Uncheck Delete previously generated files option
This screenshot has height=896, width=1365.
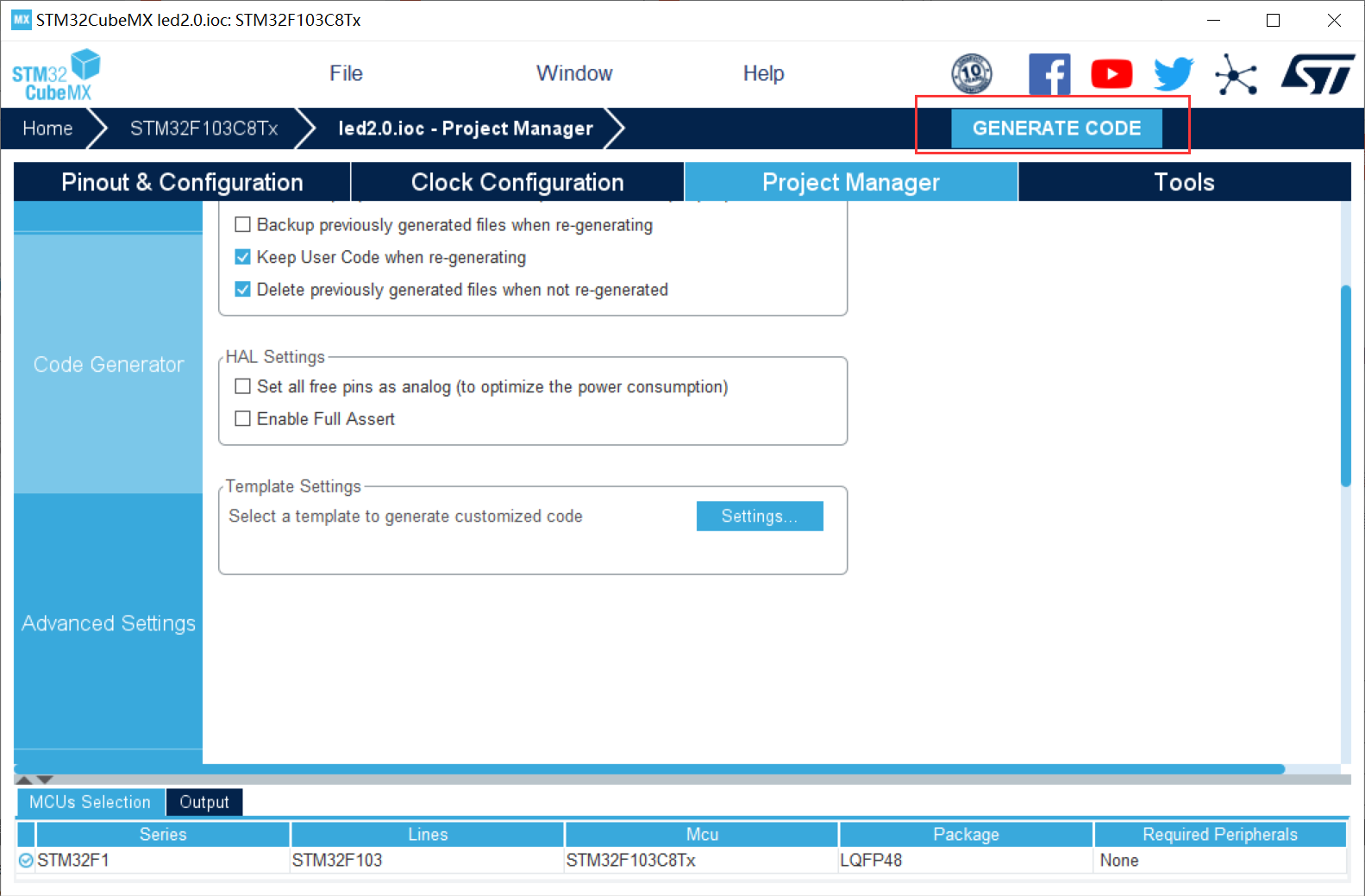243,289
